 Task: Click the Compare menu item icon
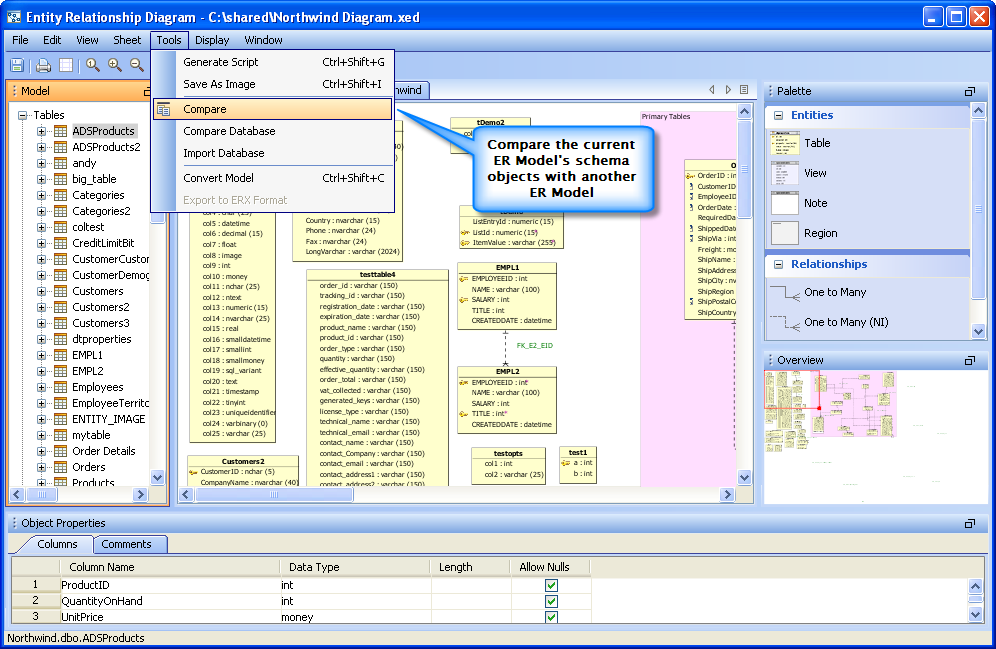tap(164, 109)
